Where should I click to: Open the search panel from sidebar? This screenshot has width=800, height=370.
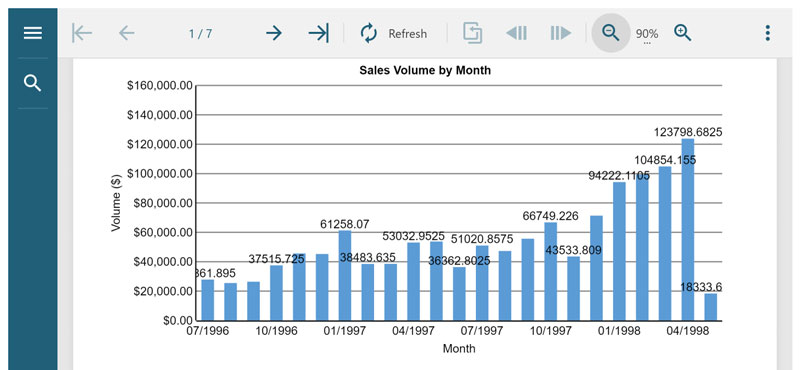(x=33, y=83)
